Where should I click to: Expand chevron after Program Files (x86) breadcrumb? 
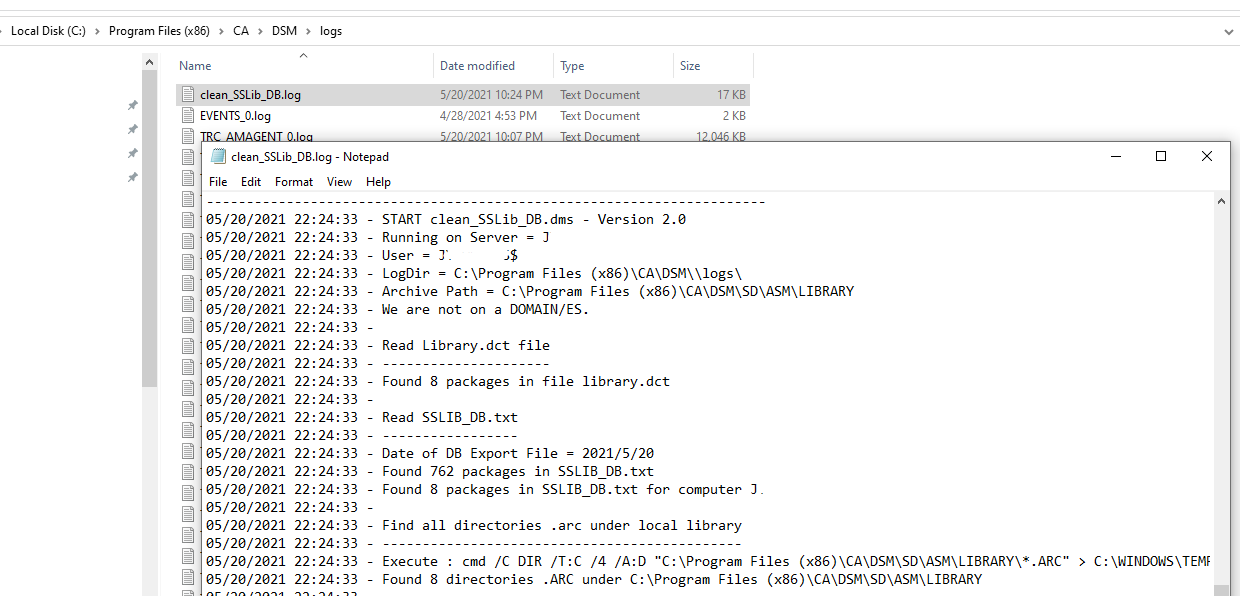[221, 31]
